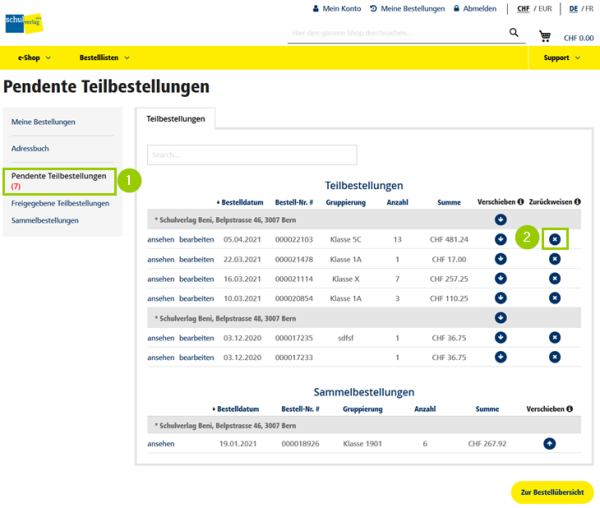The height and width of the screenshot is (508, 600).
Task: Click the search magnifier icon
Action: 515,33
